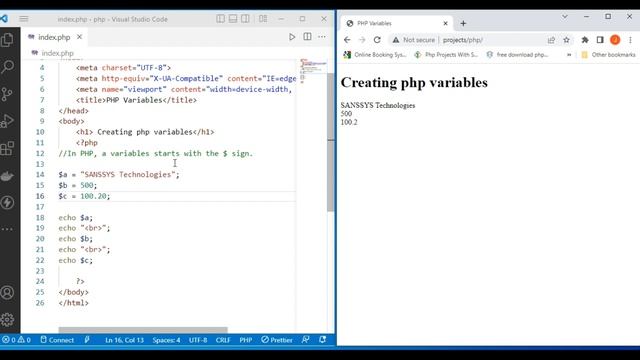Open feedback icon in the status bar
Viewport: 640px width, 360px height.
305,340
